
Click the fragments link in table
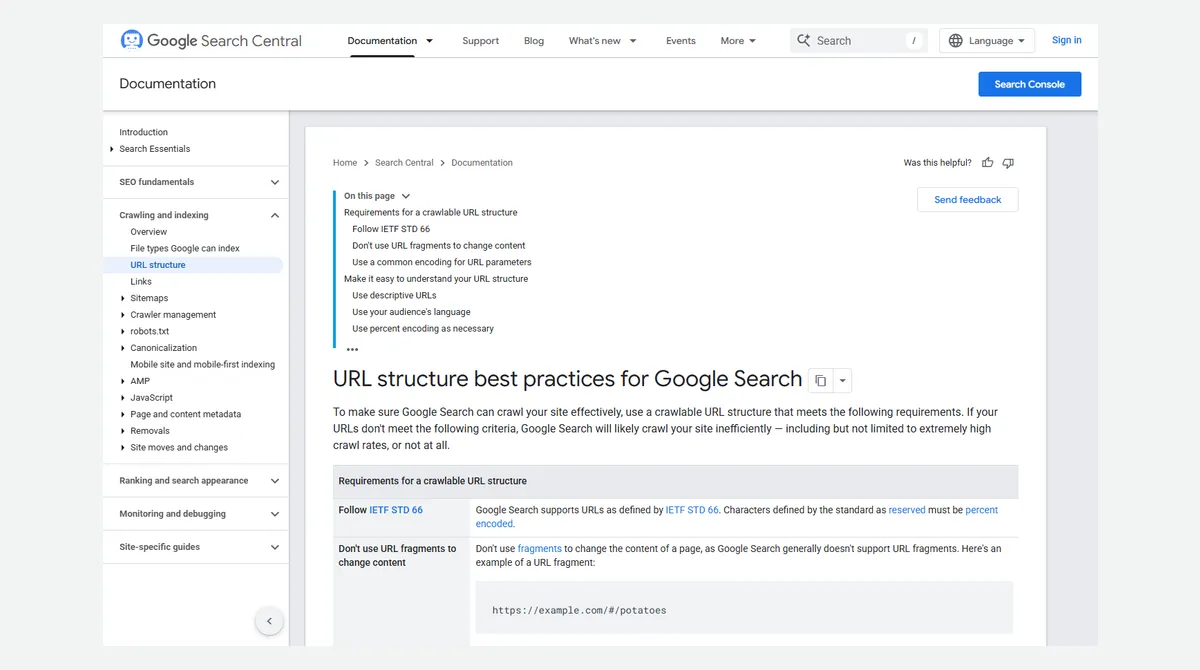(539, 549)
